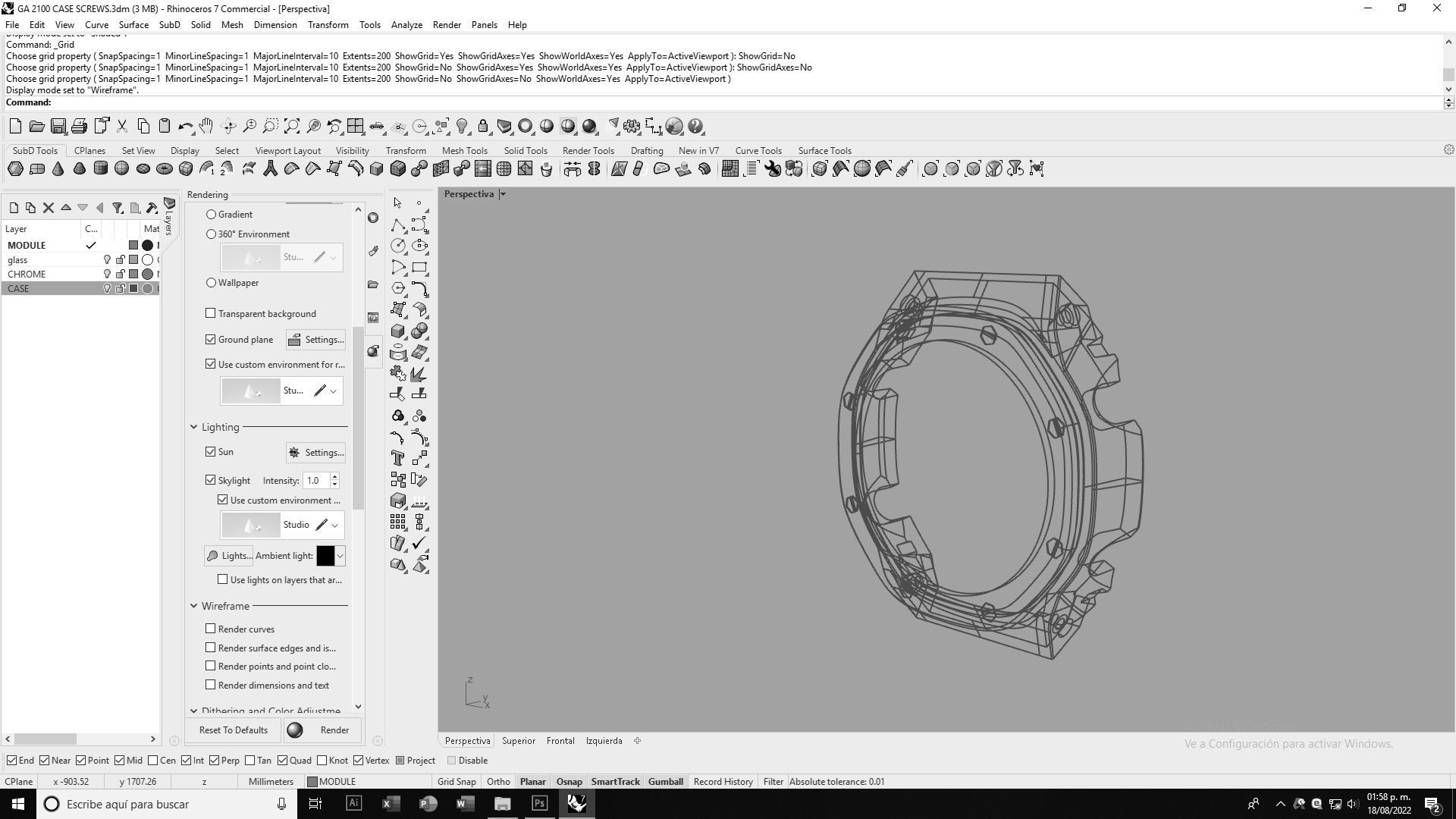
Task: Click the Render button
Action: pos(323,730)
